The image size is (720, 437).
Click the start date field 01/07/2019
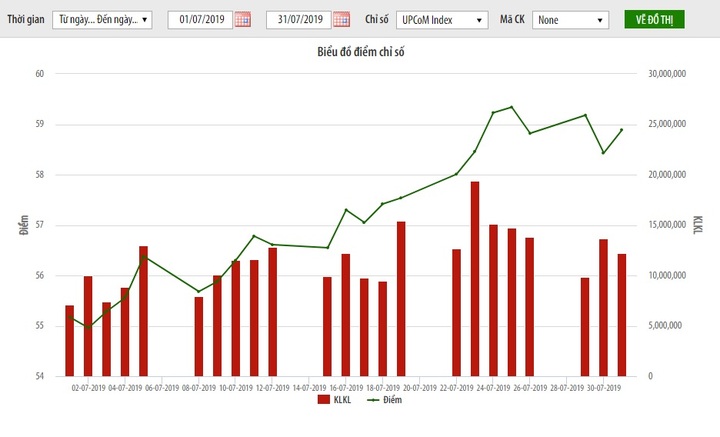point(198,19)
